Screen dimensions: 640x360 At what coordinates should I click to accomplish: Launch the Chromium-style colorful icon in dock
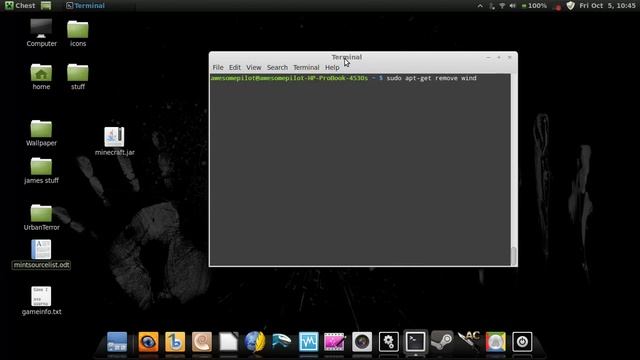coord(496,342)
